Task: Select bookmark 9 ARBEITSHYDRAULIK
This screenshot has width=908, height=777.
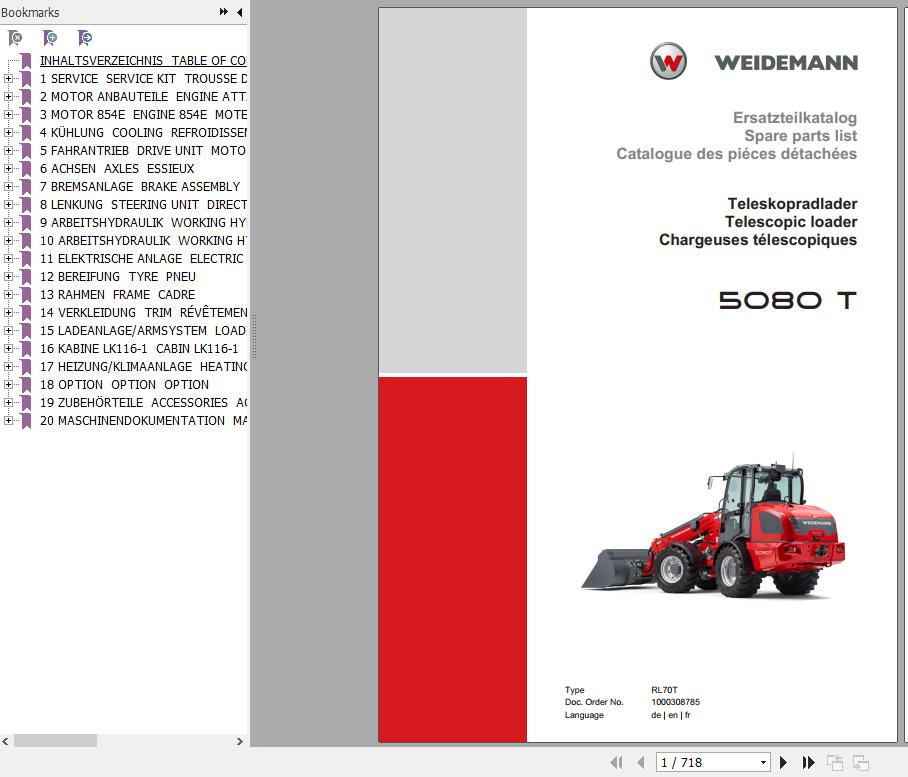Action: 142,222
